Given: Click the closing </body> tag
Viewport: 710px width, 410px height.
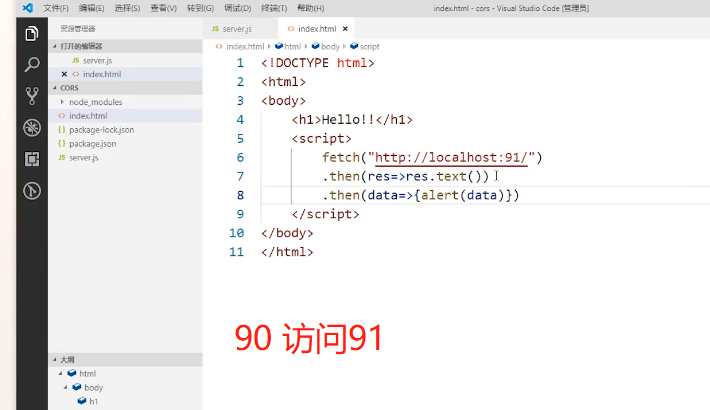Looking at the screenshot, I should tap(287, 233).
